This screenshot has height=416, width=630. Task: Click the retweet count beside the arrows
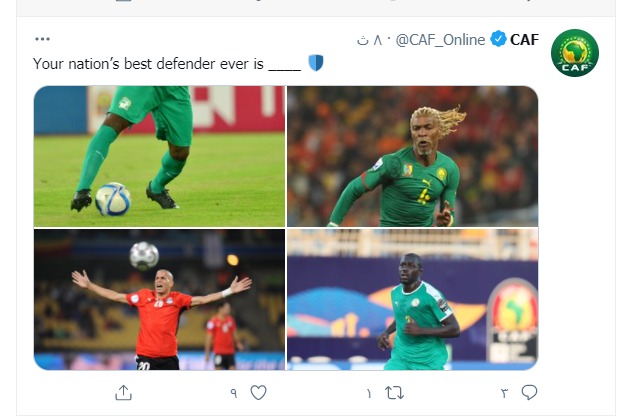coord(368,394)
